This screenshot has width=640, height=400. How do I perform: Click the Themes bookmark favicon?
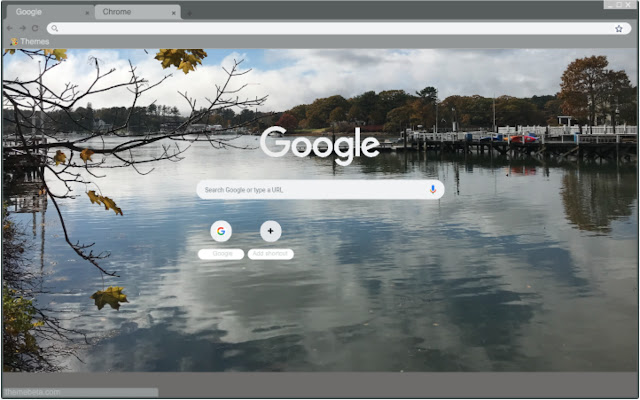(x=14, y=42)
